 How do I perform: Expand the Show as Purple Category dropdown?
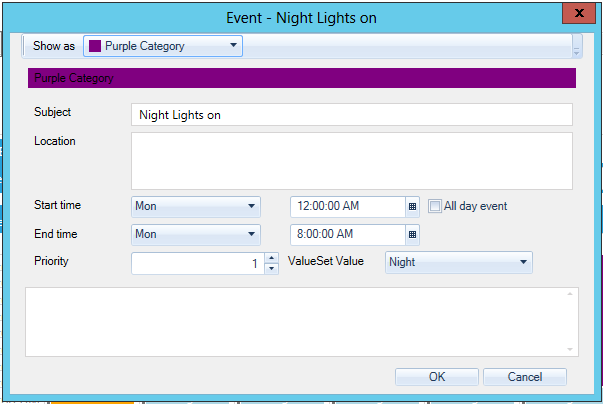pos(233,46)
